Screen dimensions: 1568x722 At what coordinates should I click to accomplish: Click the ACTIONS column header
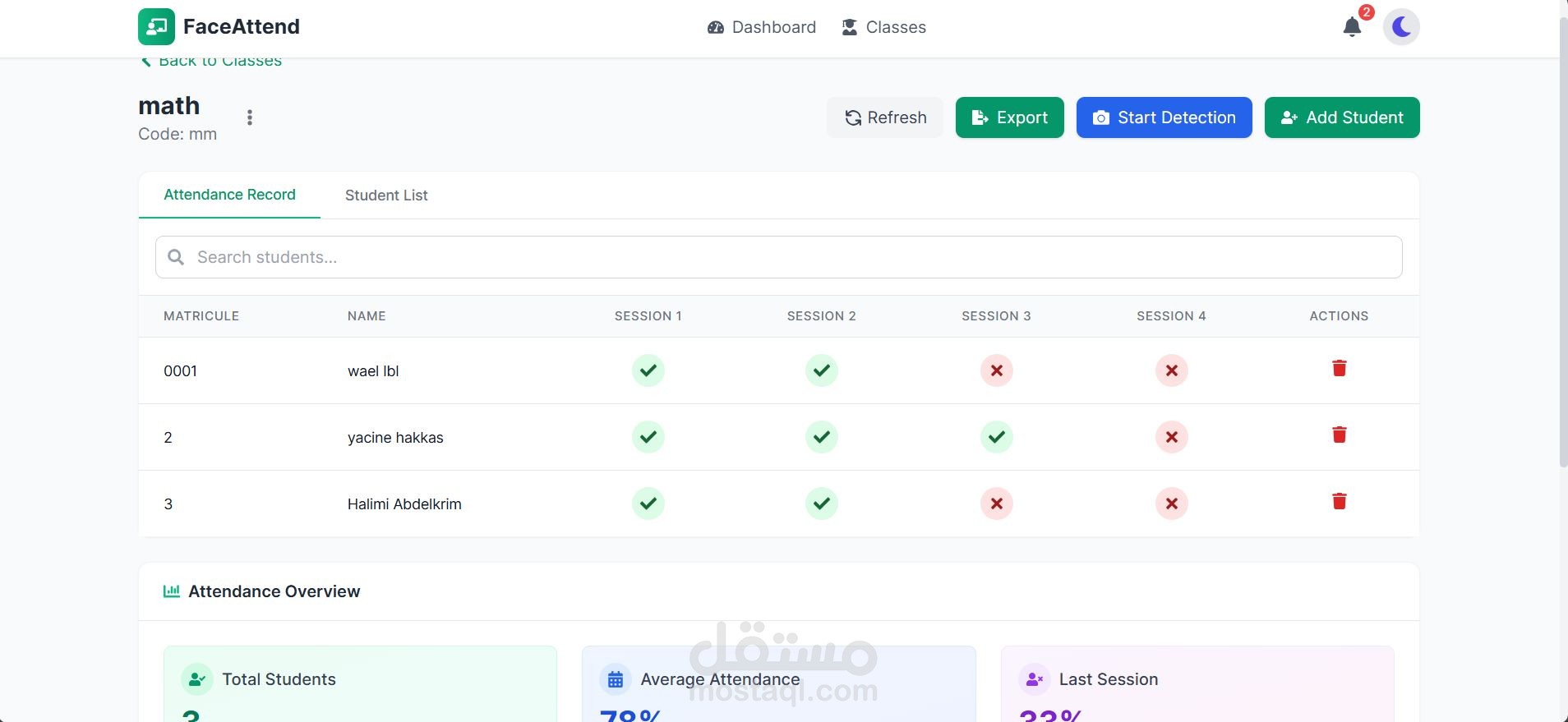point(1339,316)
